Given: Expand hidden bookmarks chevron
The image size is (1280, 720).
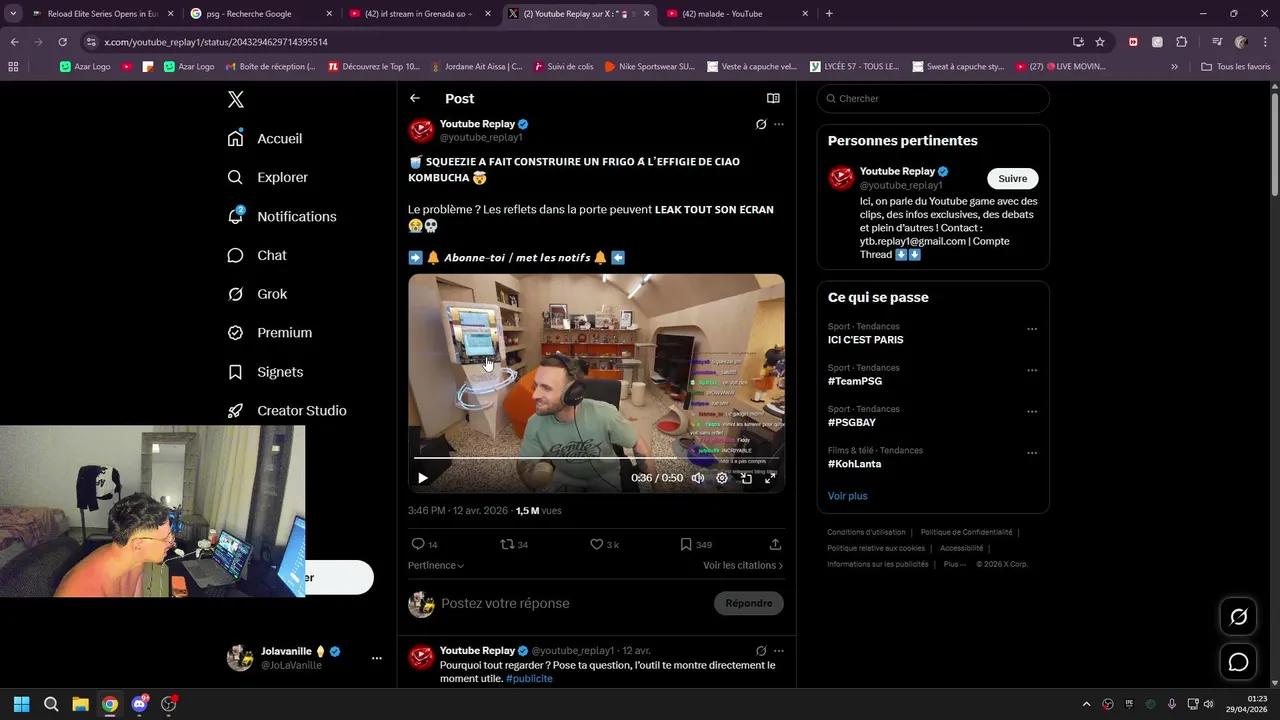Looking at the screenshot, I should pos(1174,67).
